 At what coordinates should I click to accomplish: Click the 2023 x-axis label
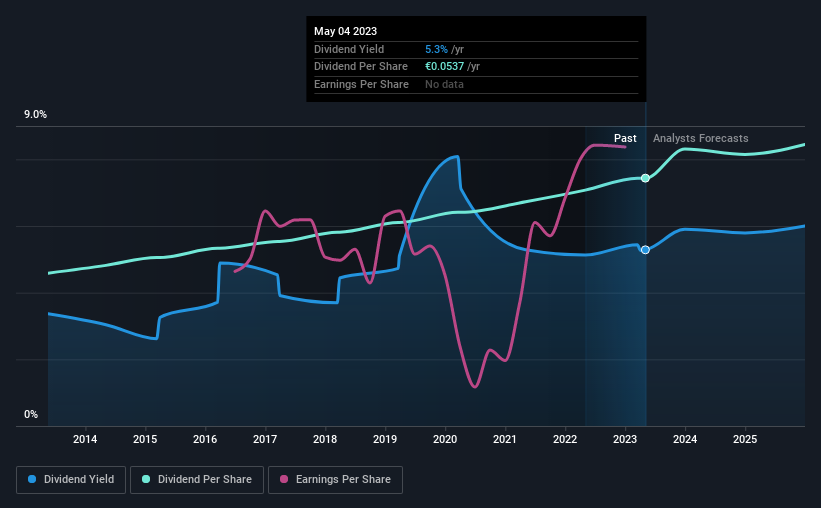[625, 439]
